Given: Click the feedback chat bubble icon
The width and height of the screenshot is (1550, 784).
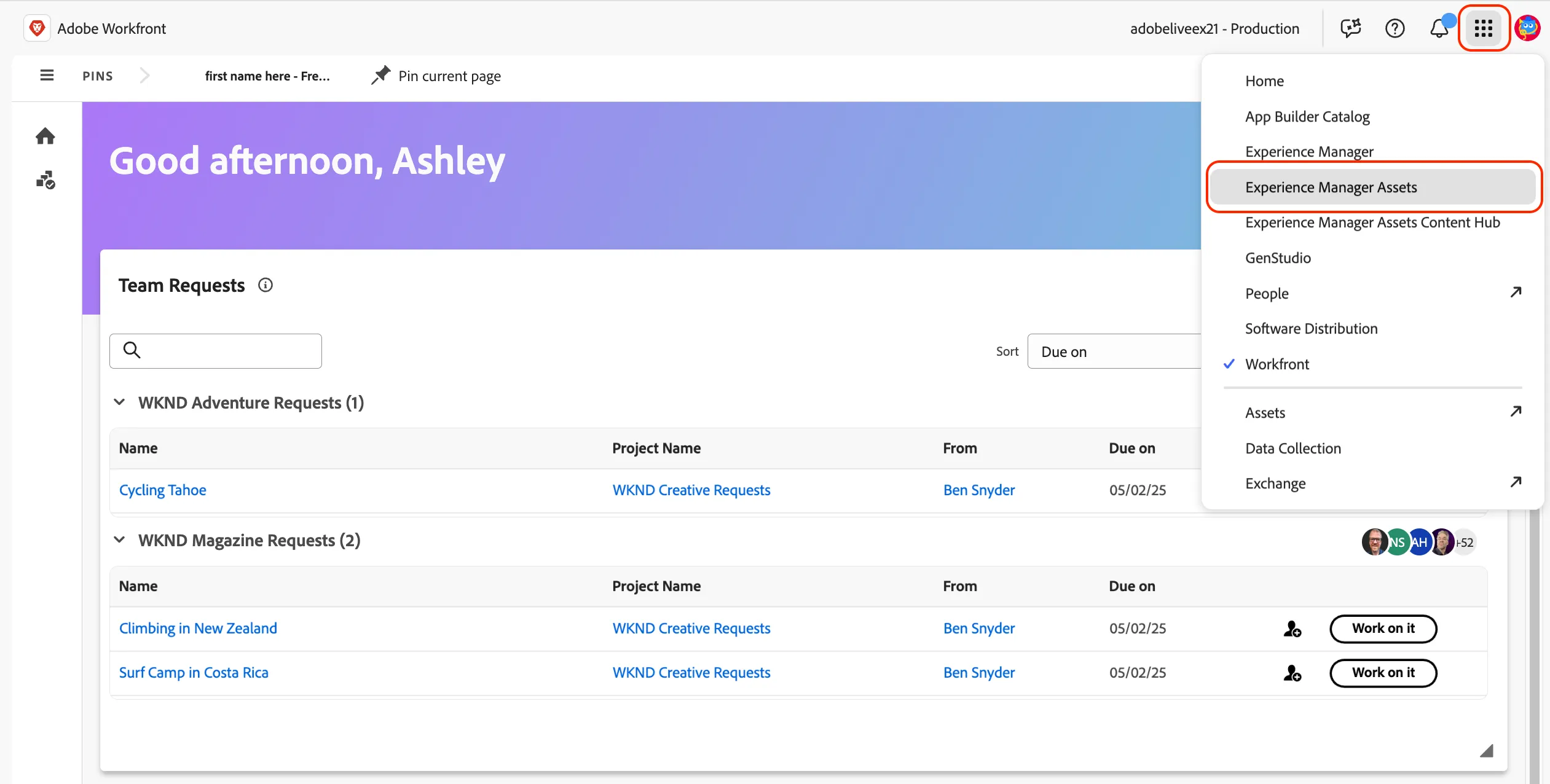Looking at the screenshot, I should tap(1350, 28).
